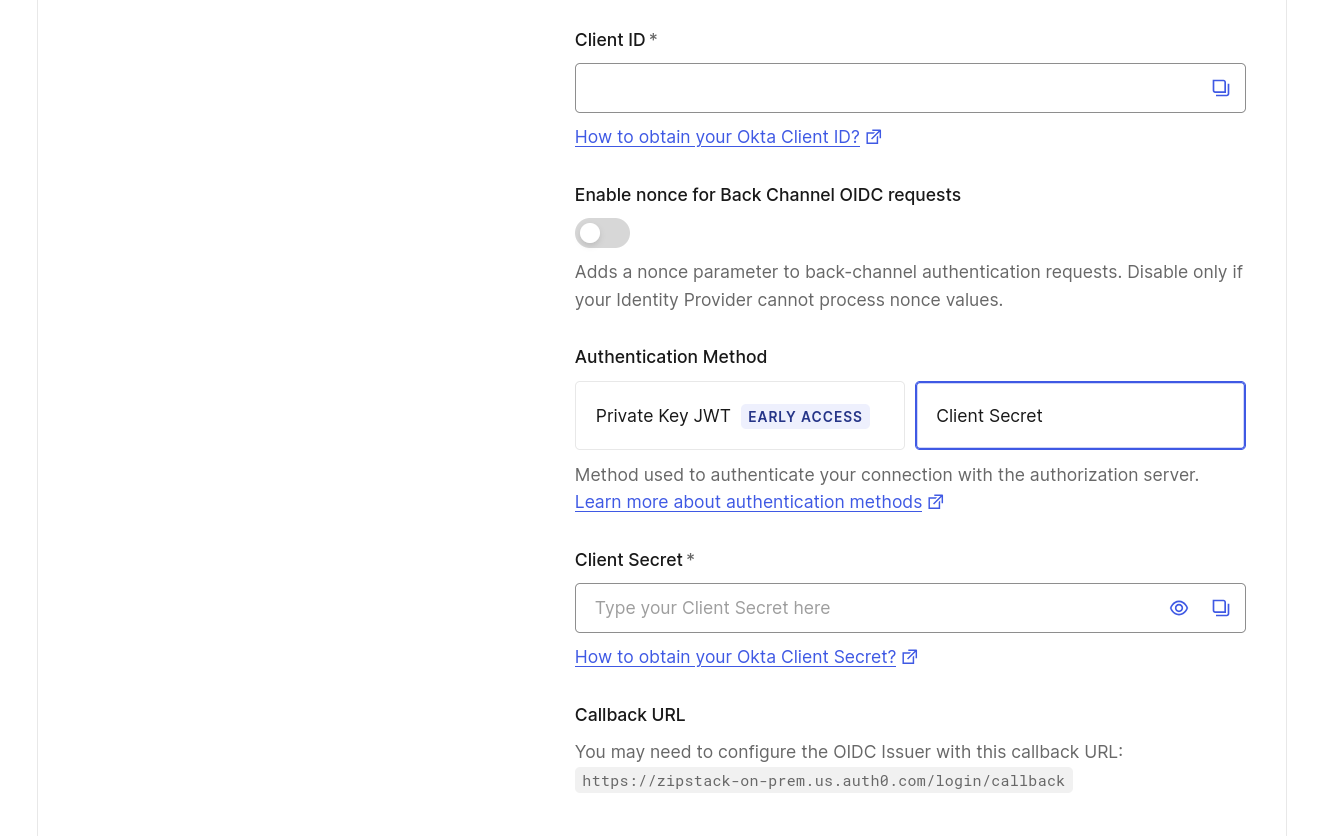This screenshot has height=836, width=1319.
Task: Click external link icon after authentication methods link
Action: 935,501
